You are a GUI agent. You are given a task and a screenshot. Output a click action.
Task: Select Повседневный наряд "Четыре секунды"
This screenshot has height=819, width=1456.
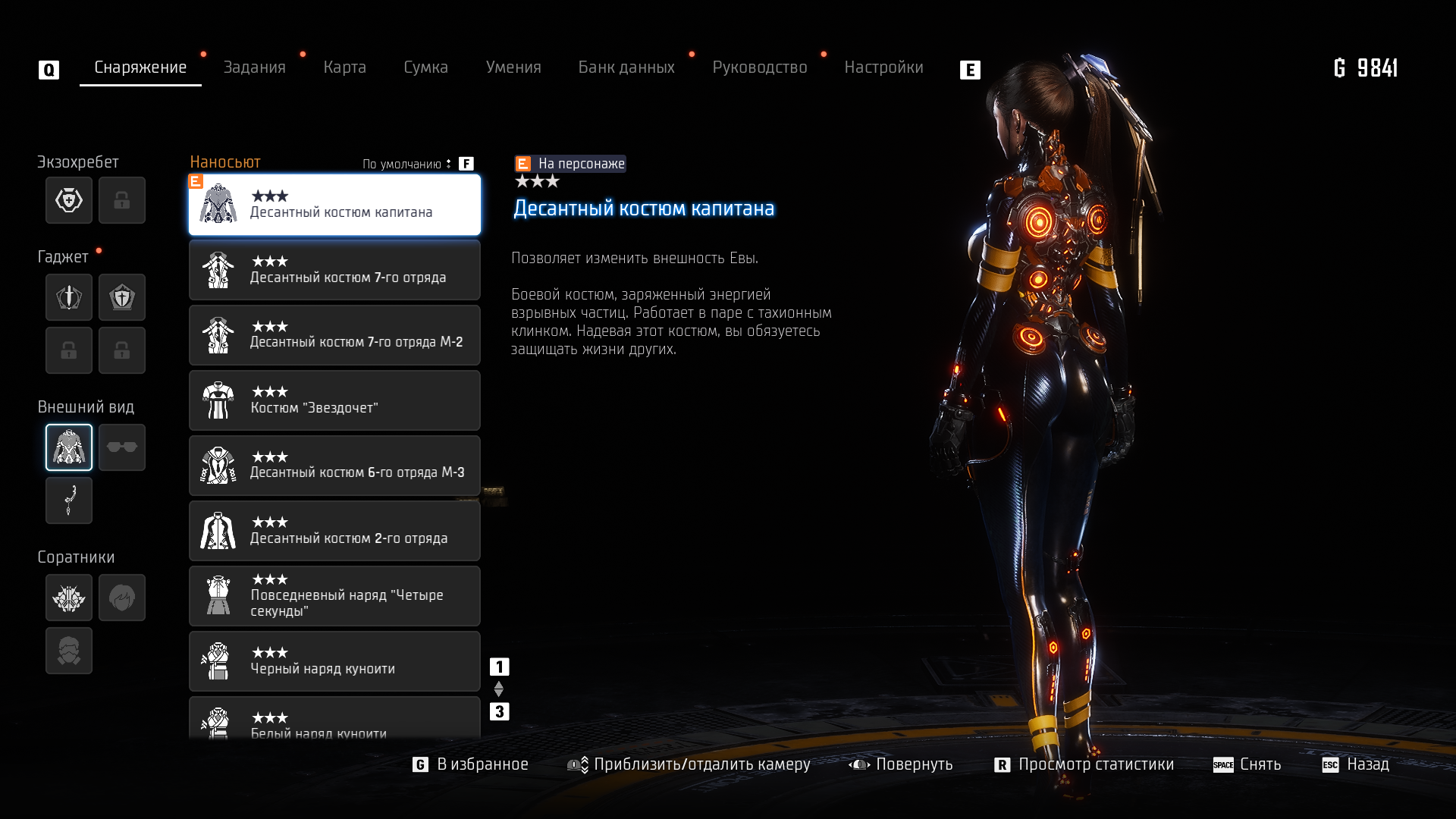334,596
